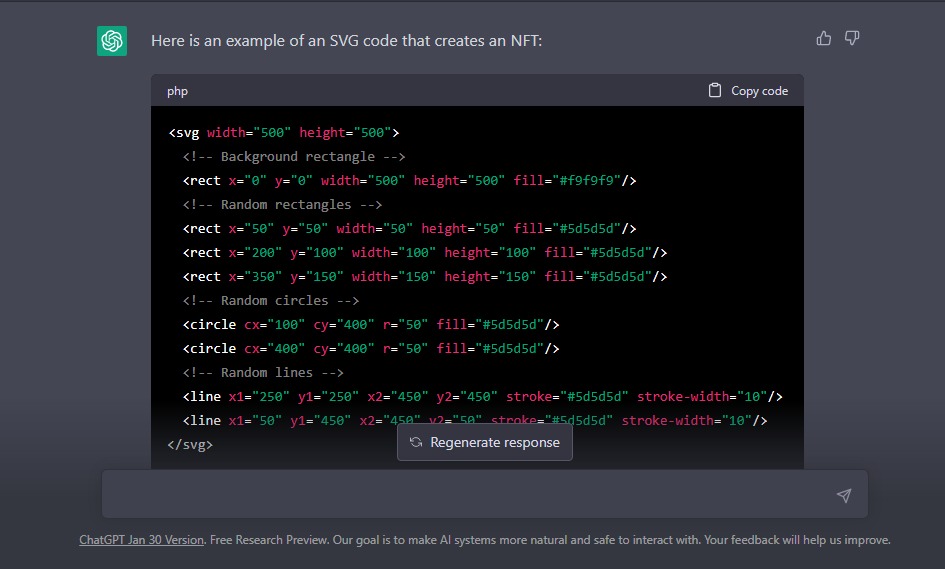Click the 'Random rectangles' comment line

[x=283, y=205]
